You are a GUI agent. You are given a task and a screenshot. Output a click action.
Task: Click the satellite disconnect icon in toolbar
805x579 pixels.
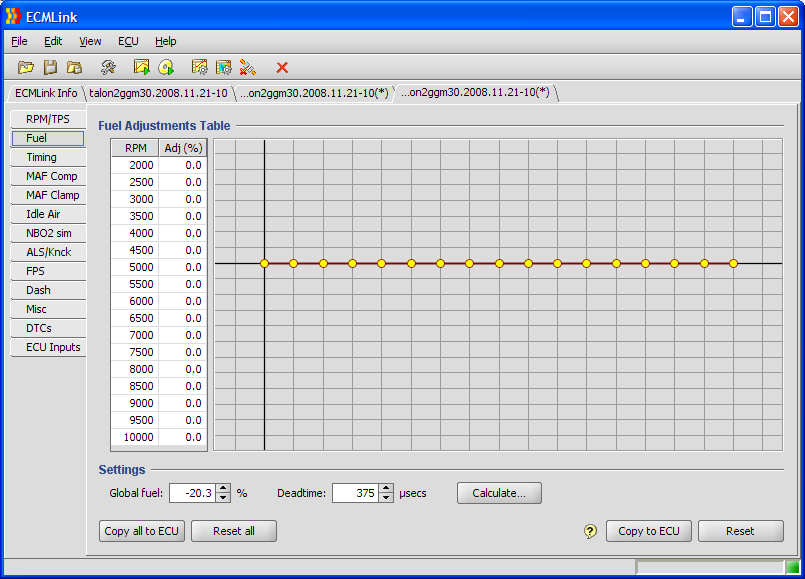[x=248, y=67]
